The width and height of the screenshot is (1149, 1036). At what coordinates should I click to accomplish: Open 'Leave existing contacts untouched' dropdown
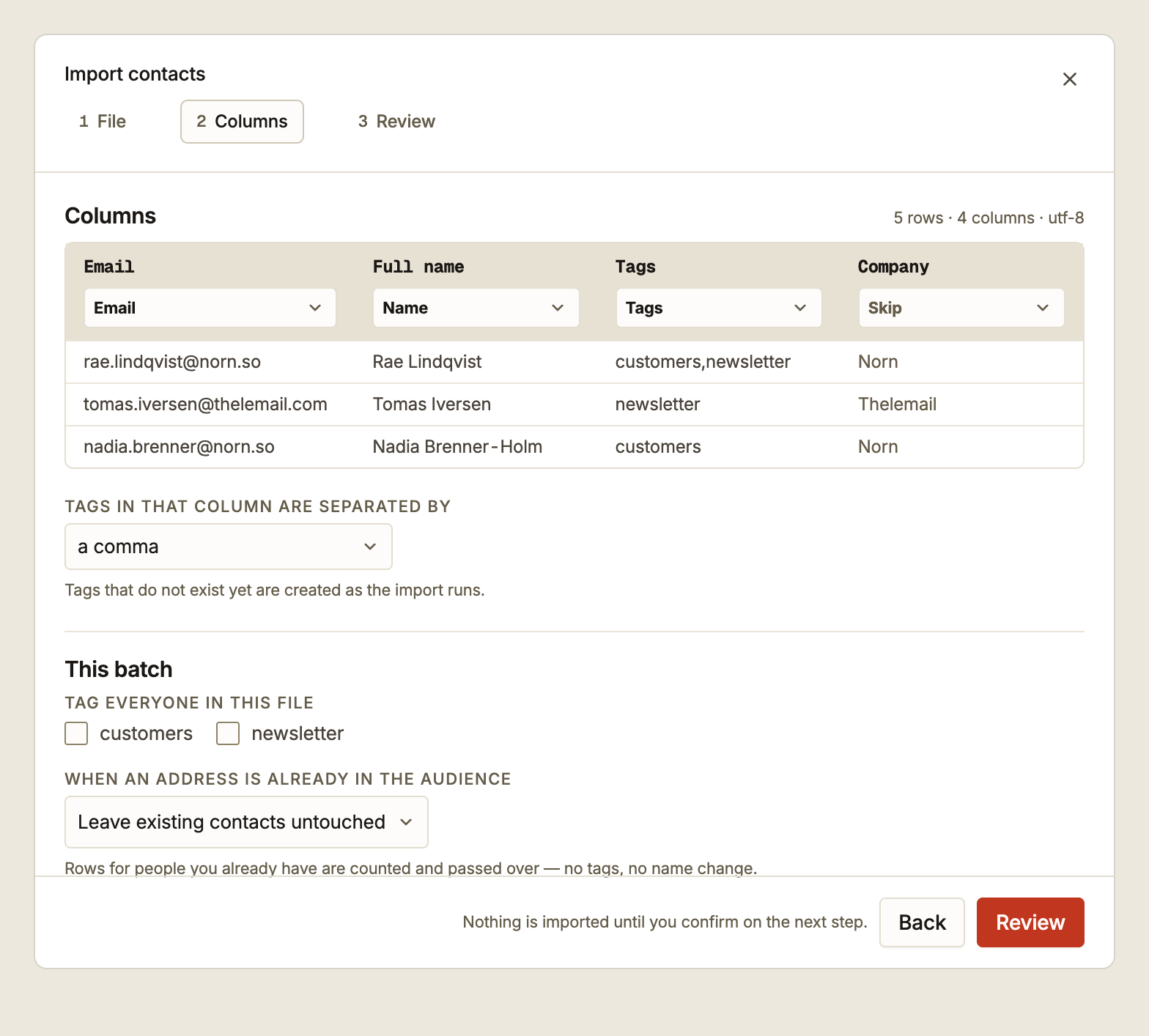(246, 822)
